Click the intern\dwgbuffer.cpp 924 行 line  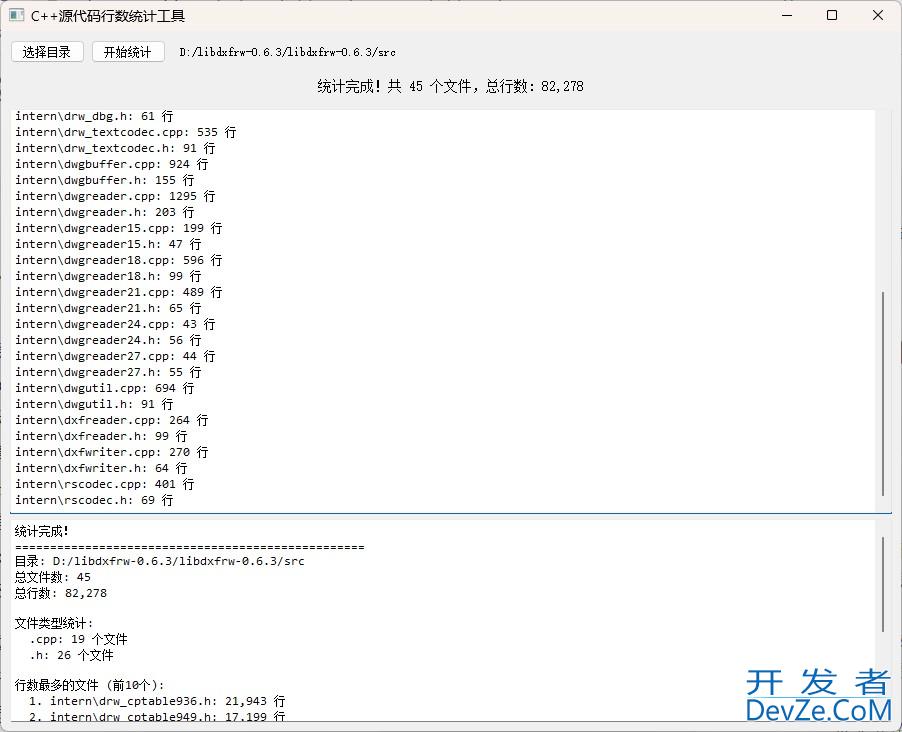pos(111,164)
